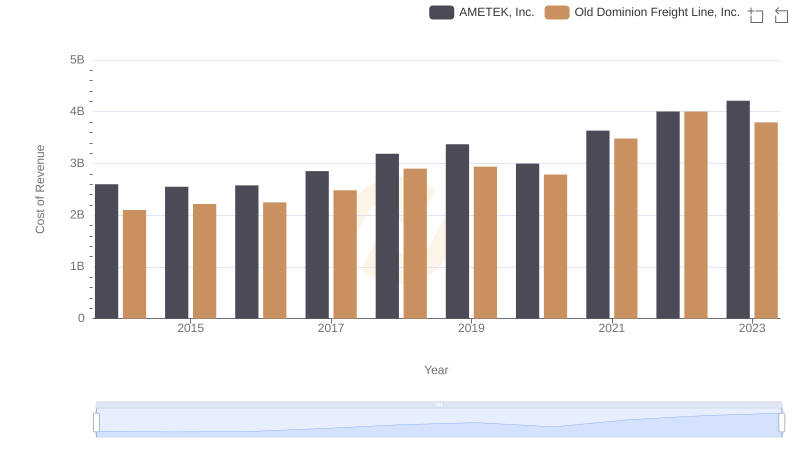Select the AMETEK bar for 2019

point(458,232)
